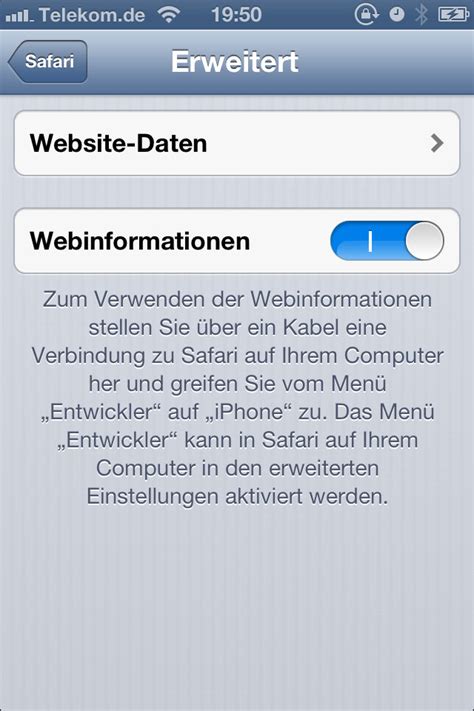Viewport: 474px width, 711px height.
Task: Tap the Website-Daten chevron arrow
Action: 437,143
